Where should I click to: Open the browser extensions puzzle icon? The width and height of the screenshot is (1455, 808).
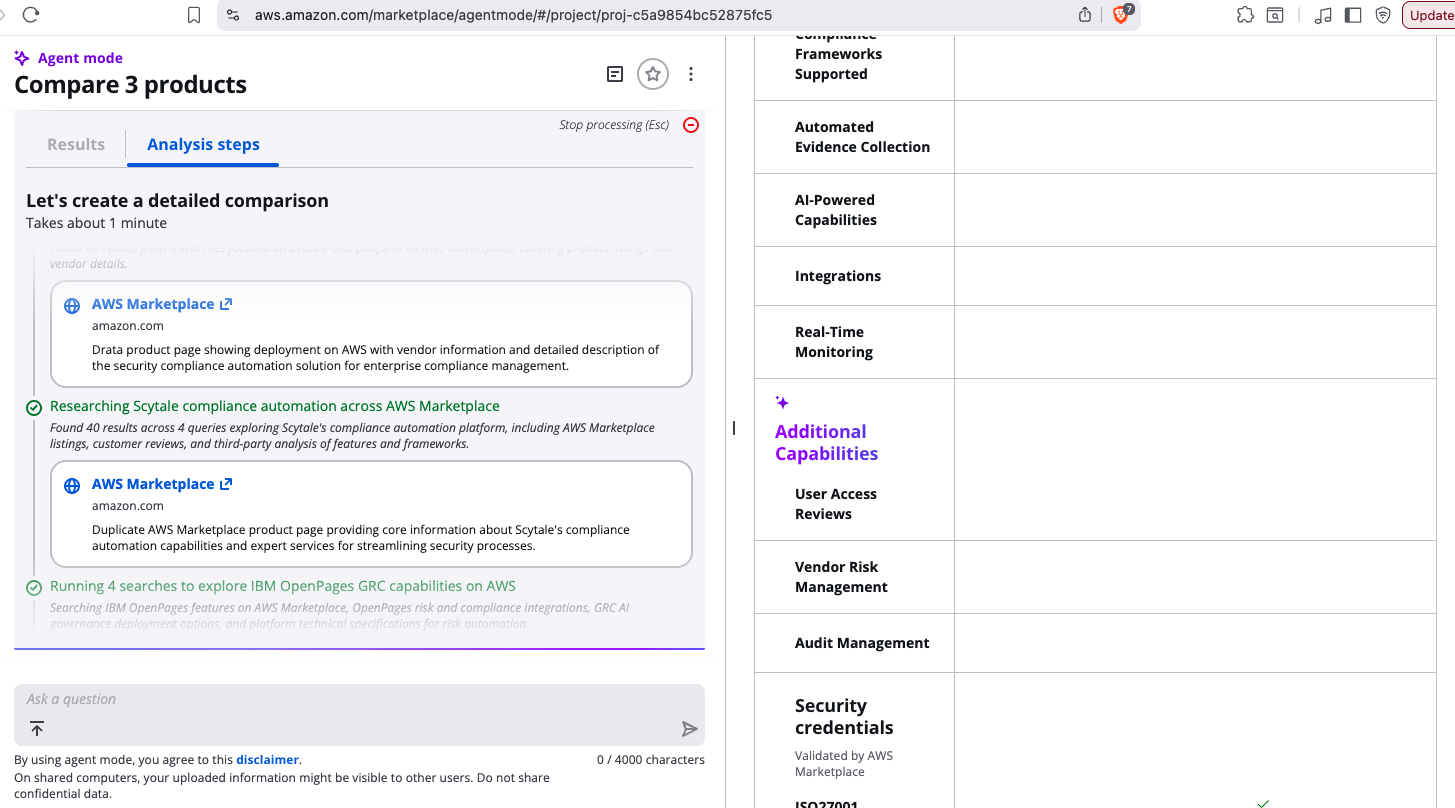(1245, 15)
